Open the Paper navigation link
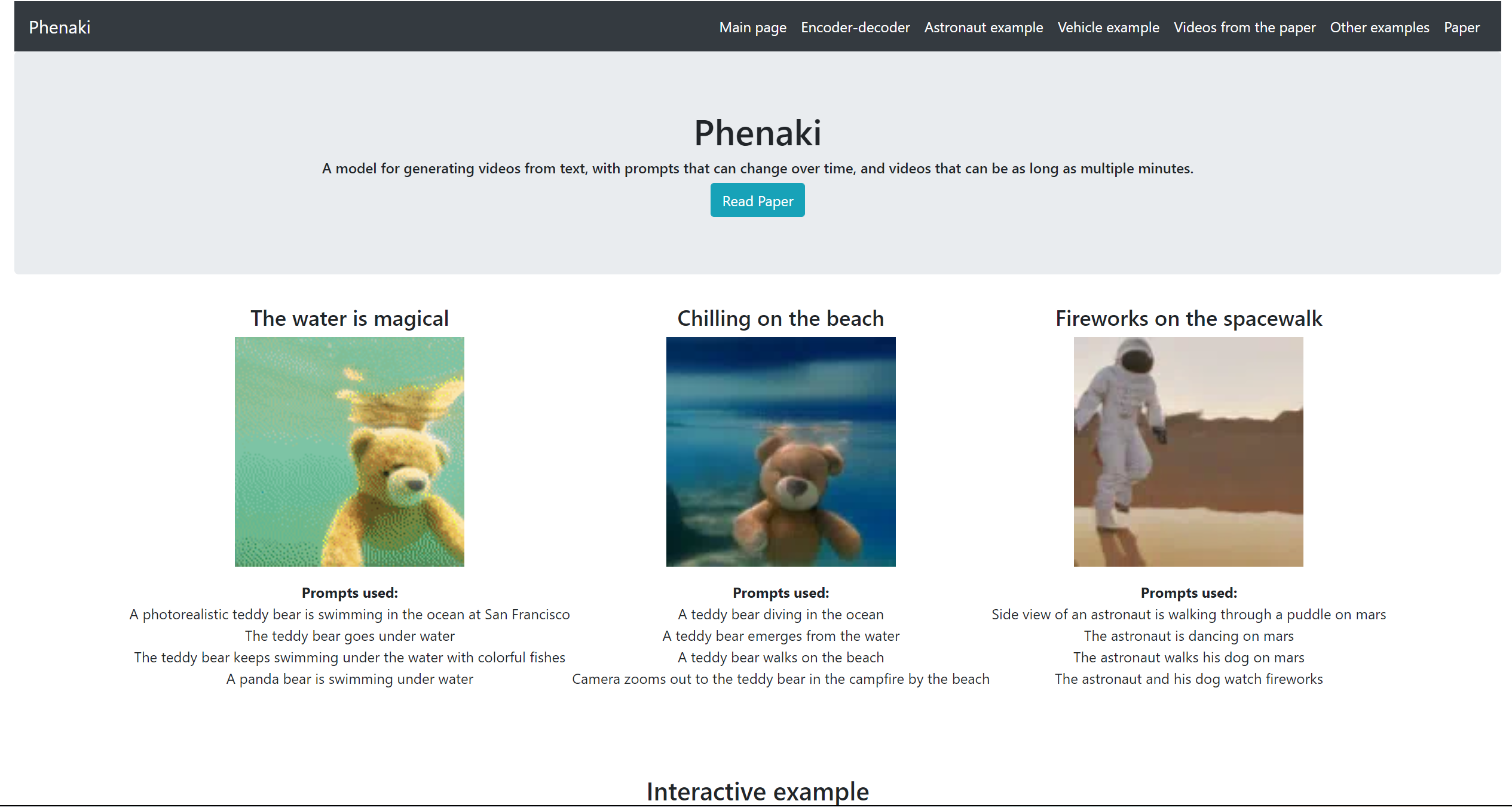The image size is (1512, 807). pyautogui.click(x=1462, y=27)
